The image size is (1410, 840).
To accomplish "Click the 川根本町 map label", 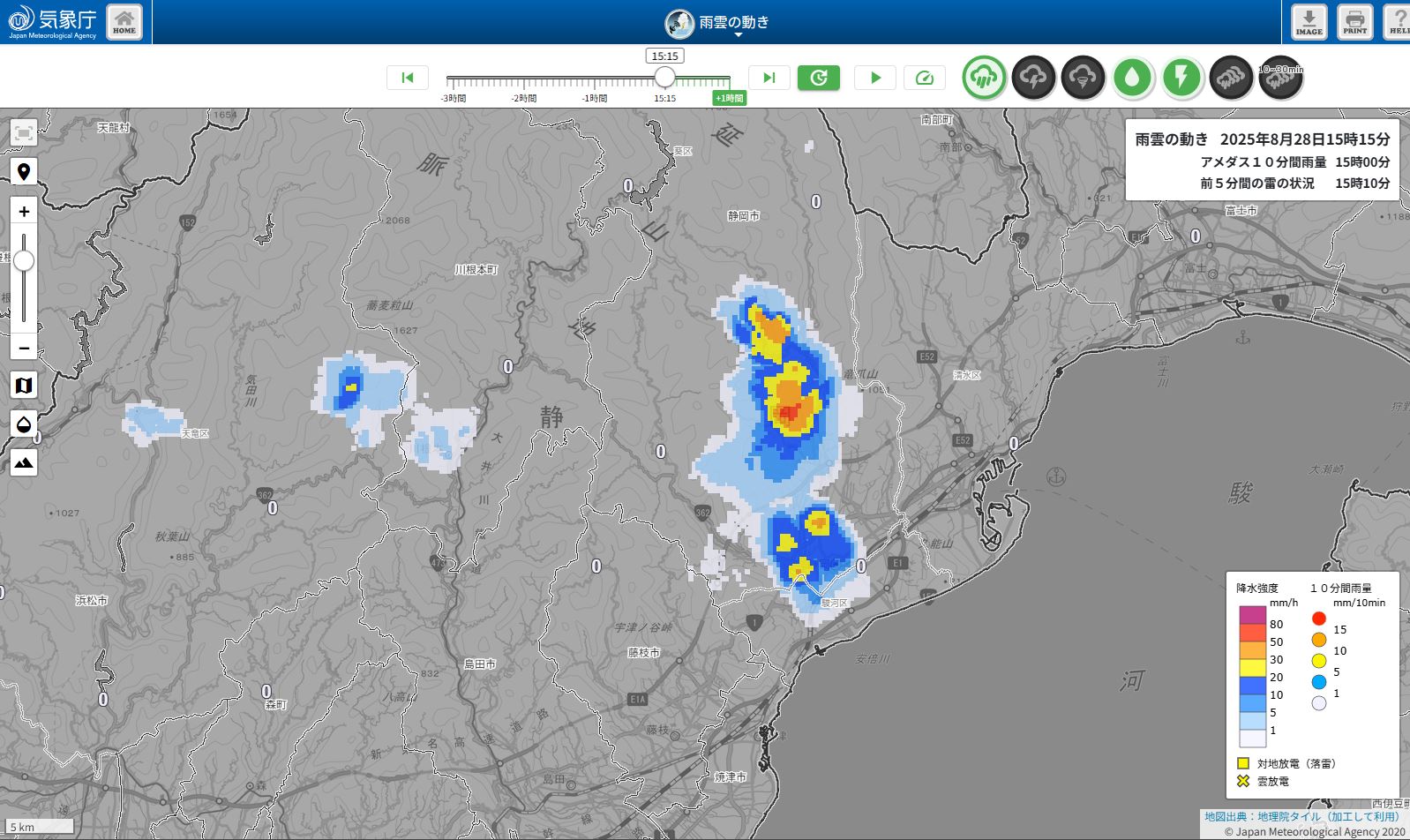I will 476,270.
